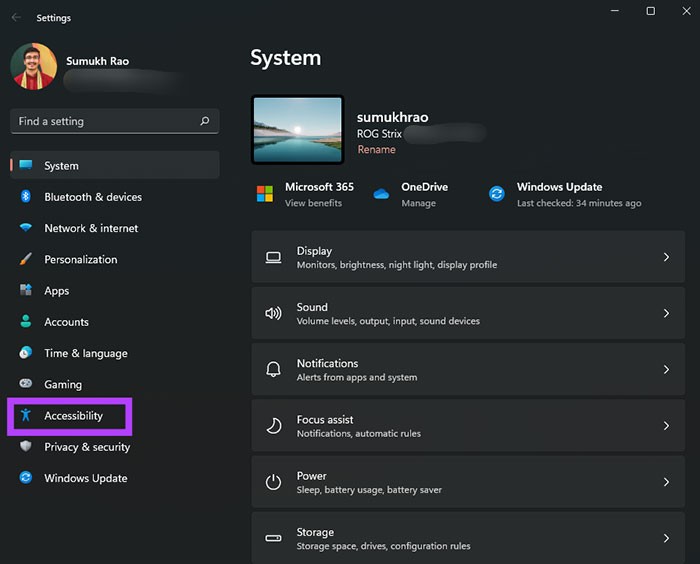700x564 pixels.
Task: Expand the Notifications row chevron
Action: coord(666,369)
